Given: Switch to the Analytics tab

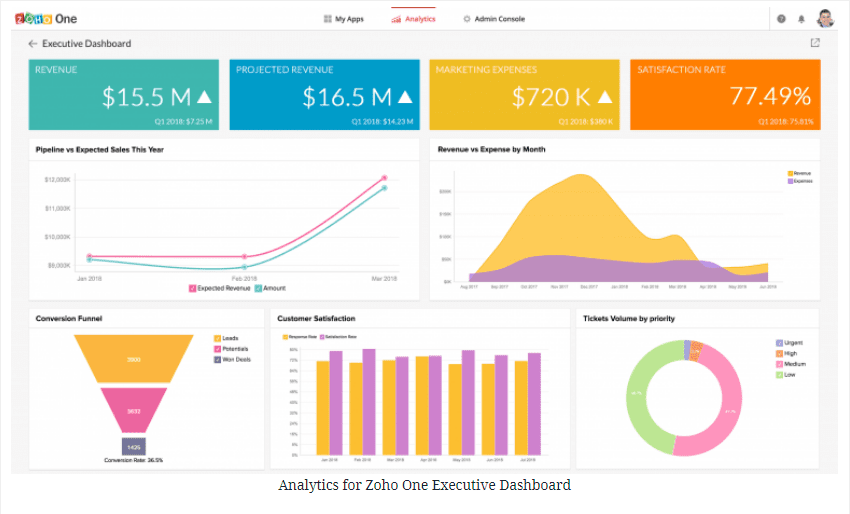Looking at the screenshot, I should click(x=413, y=19).
